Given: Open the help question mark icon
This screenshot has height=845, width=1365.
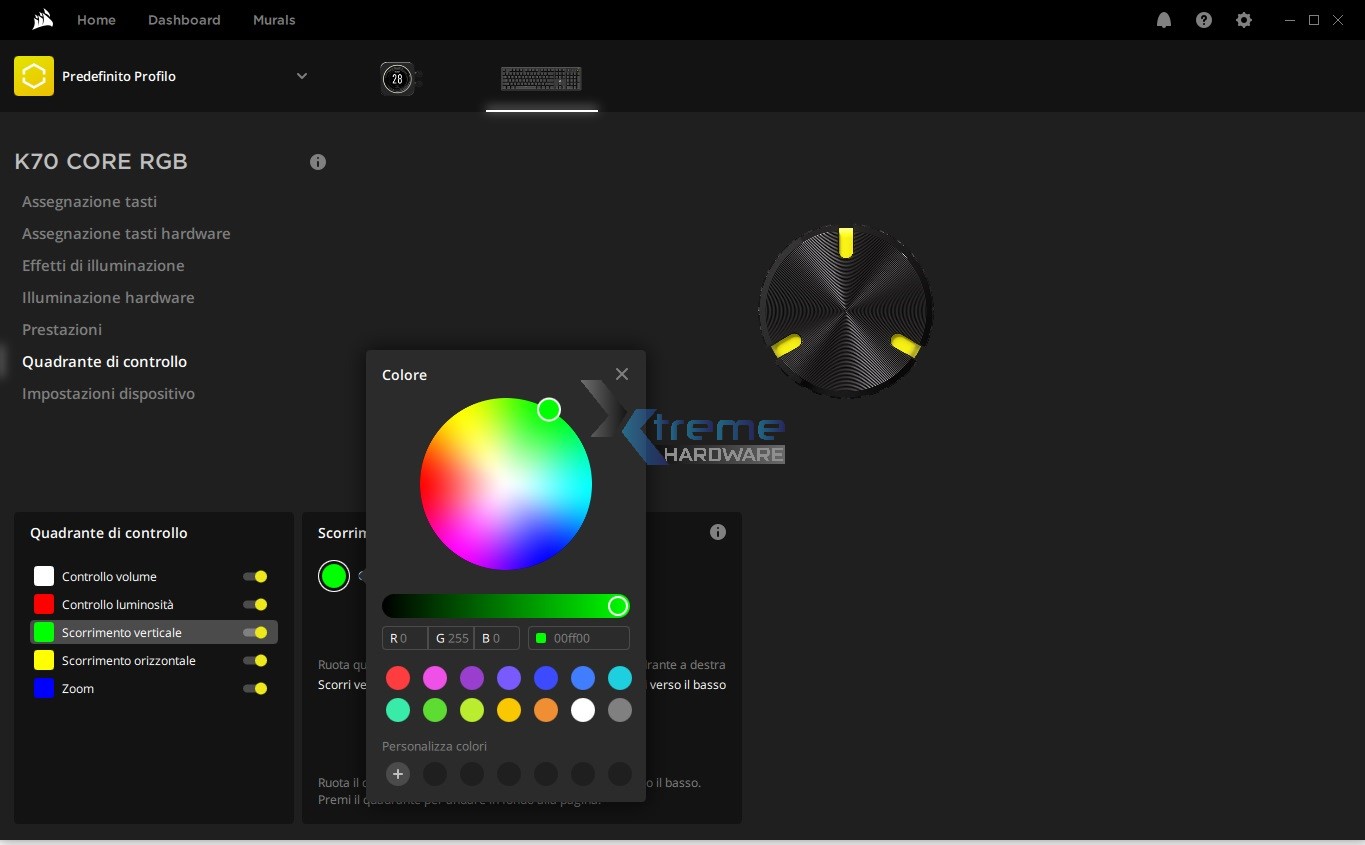Looking at the screenshot, I should click(1204, 20).
